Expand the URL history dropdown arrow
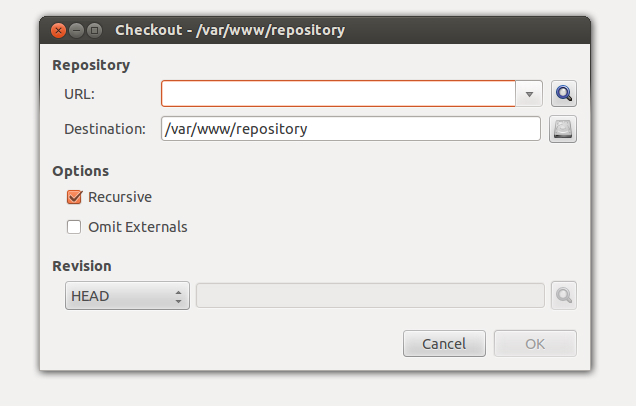636x406 pixels. 529,94
